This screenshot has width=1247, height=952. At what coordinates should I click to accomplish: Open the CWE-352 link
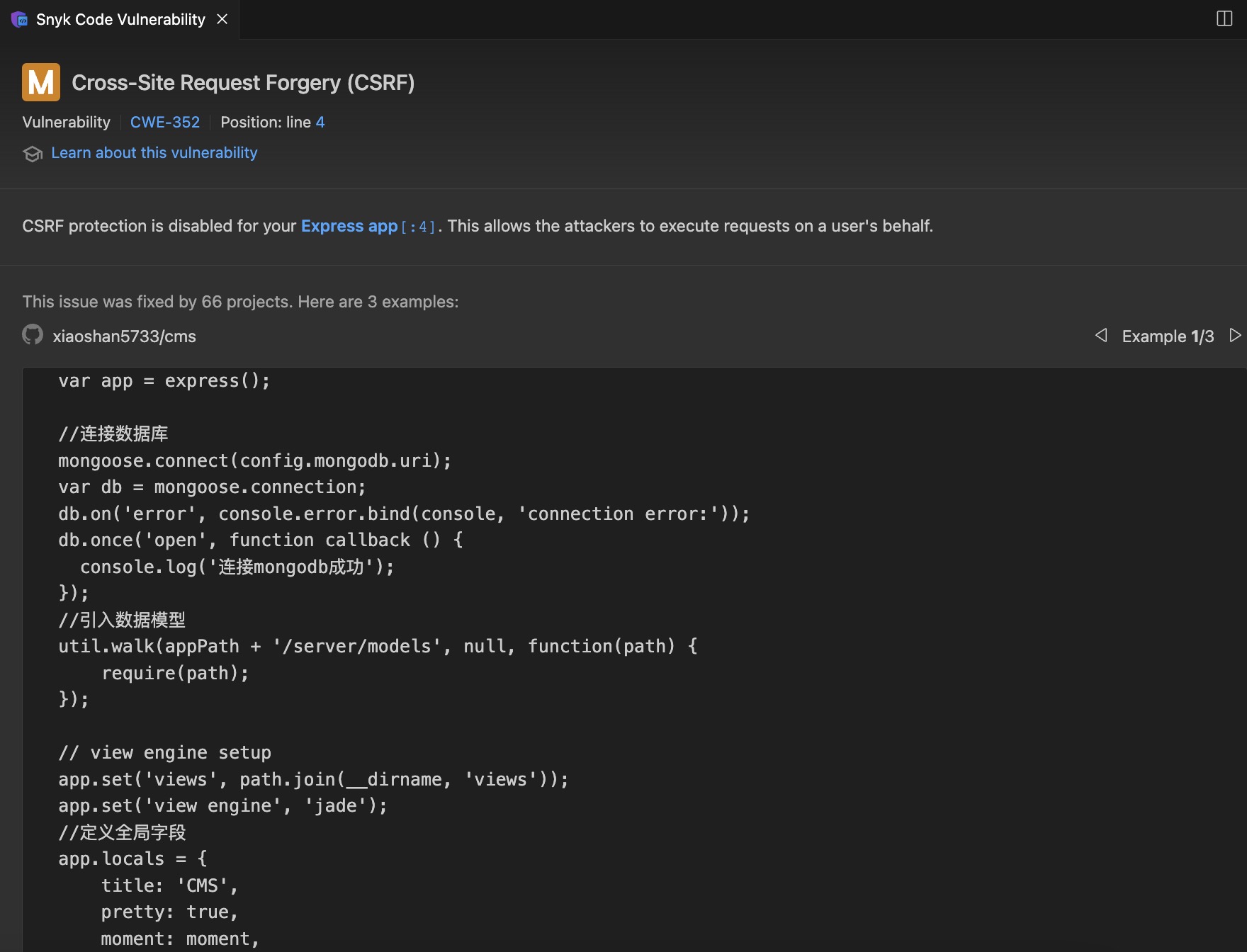tap(165, 122)
